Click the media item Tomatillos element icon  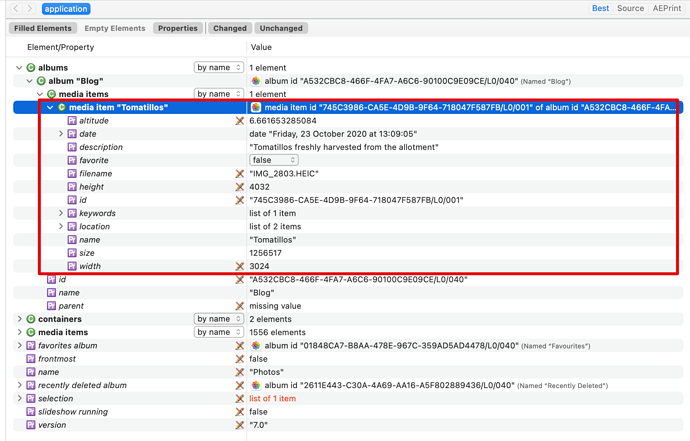pyautogui.click(x=62, y=107)
